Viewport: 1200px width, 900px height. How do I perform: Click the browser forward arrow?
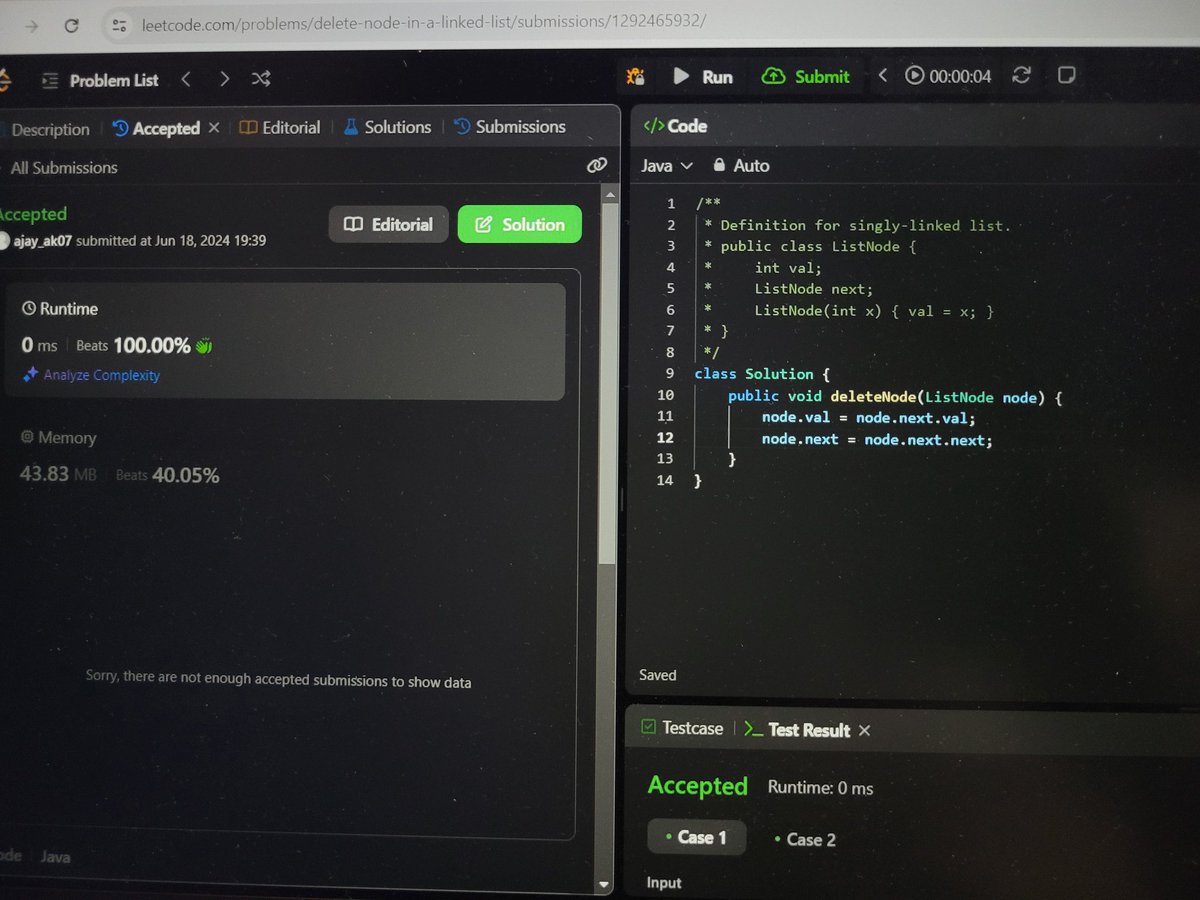31,26
